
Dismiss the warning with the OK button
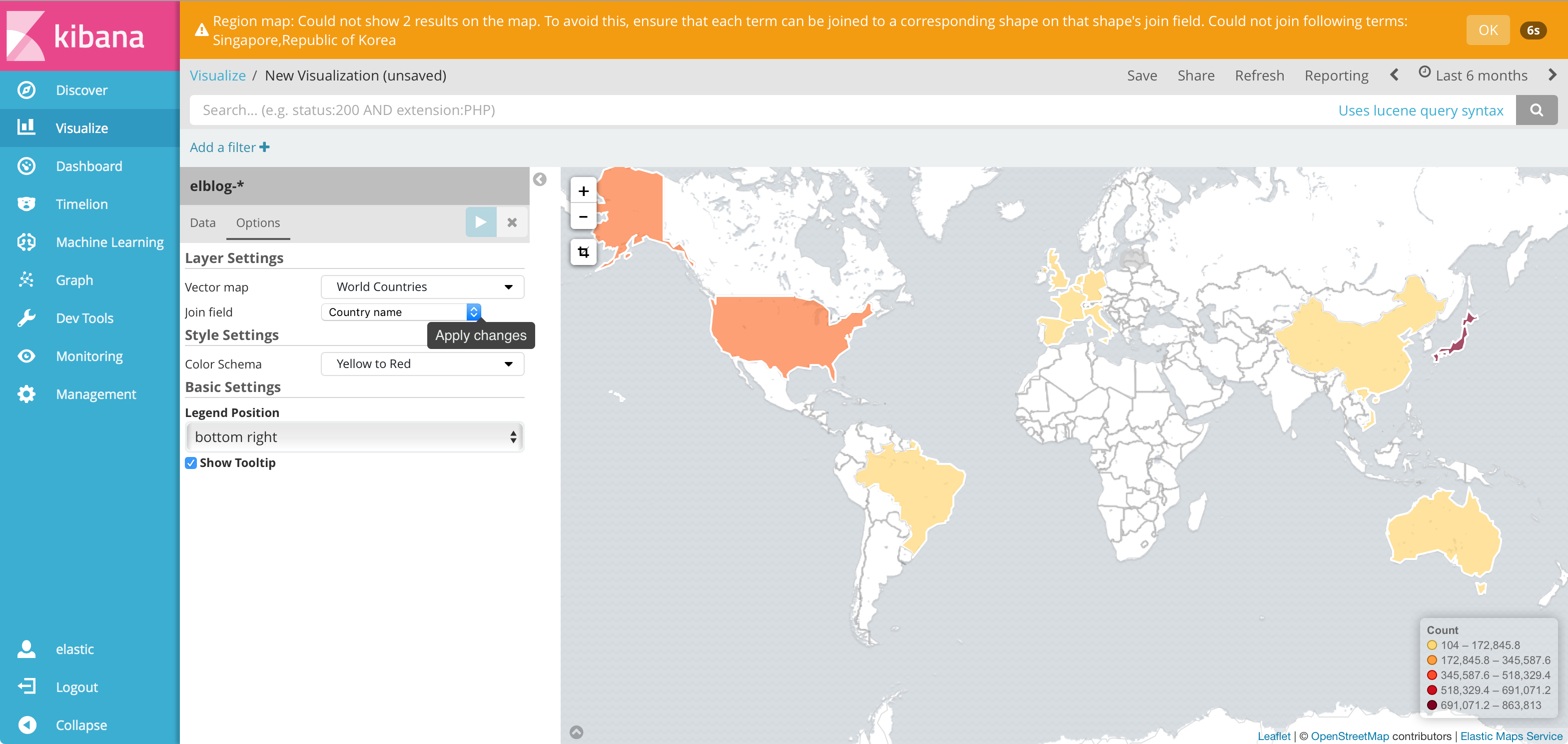pos(1488,29)
